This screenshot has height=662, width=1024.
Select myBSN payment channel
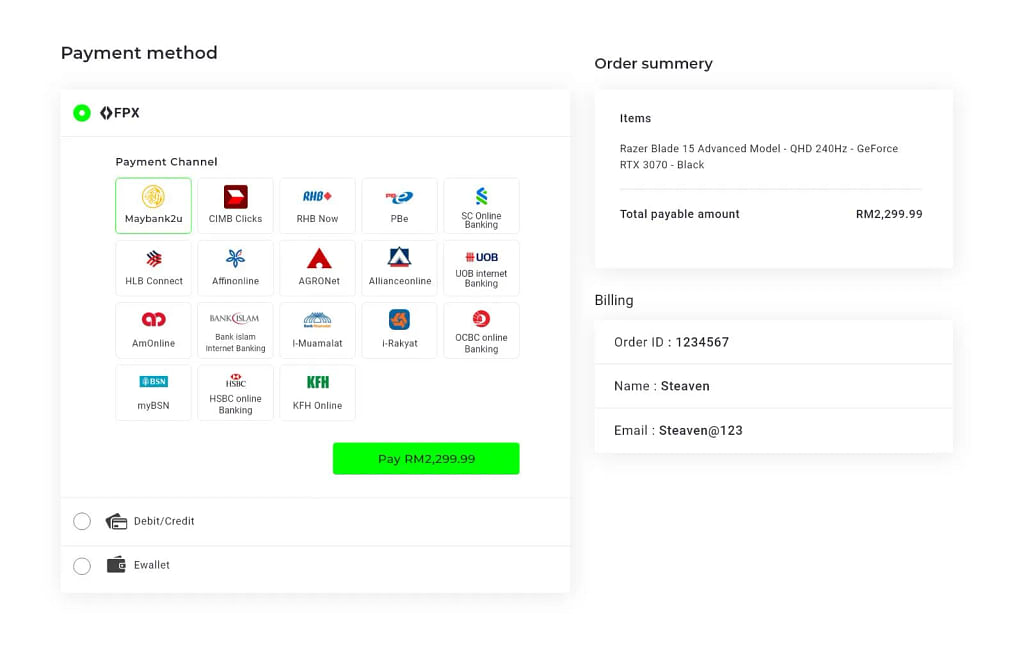153,392
